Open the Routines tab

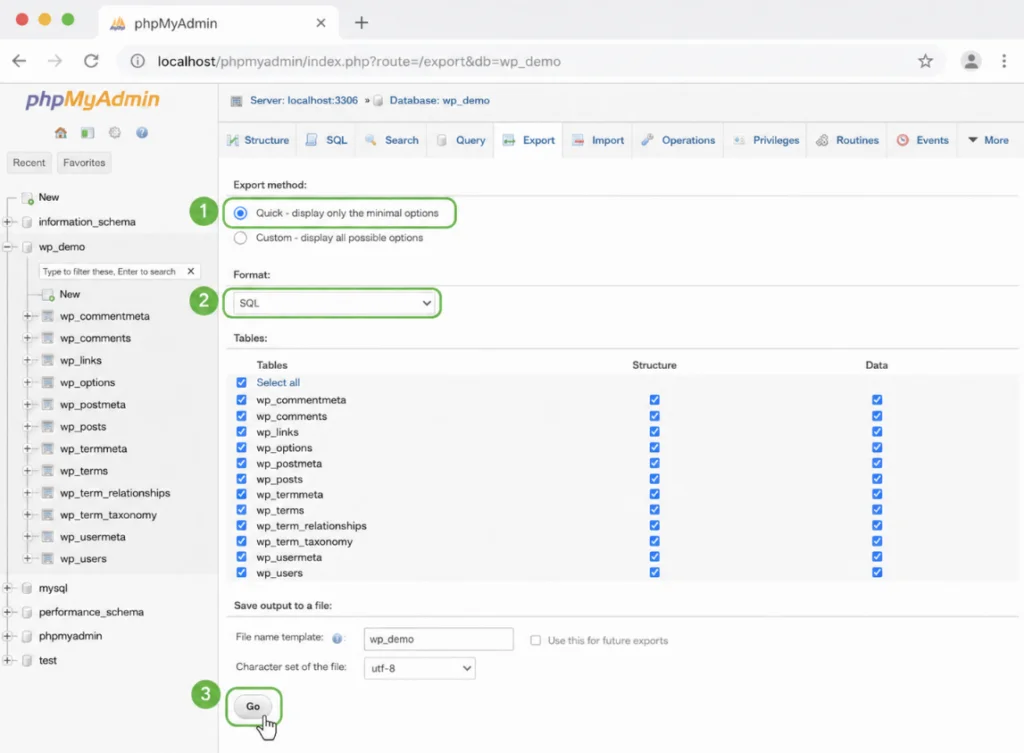pos(848,140)
